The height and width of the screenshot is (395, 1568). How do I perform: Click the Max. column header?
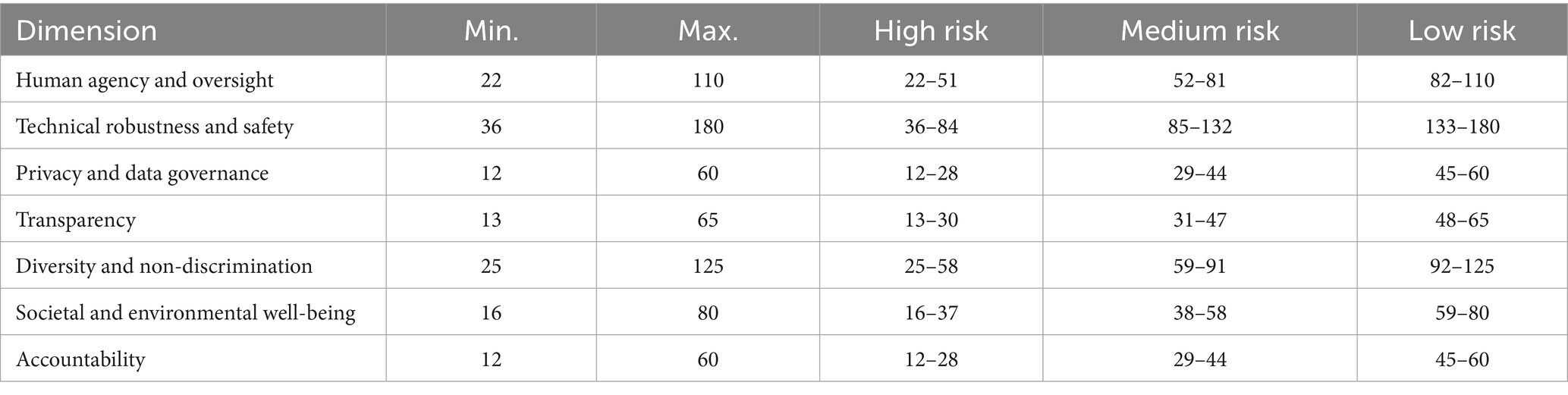pyautogui.click(x=708, y=31)
